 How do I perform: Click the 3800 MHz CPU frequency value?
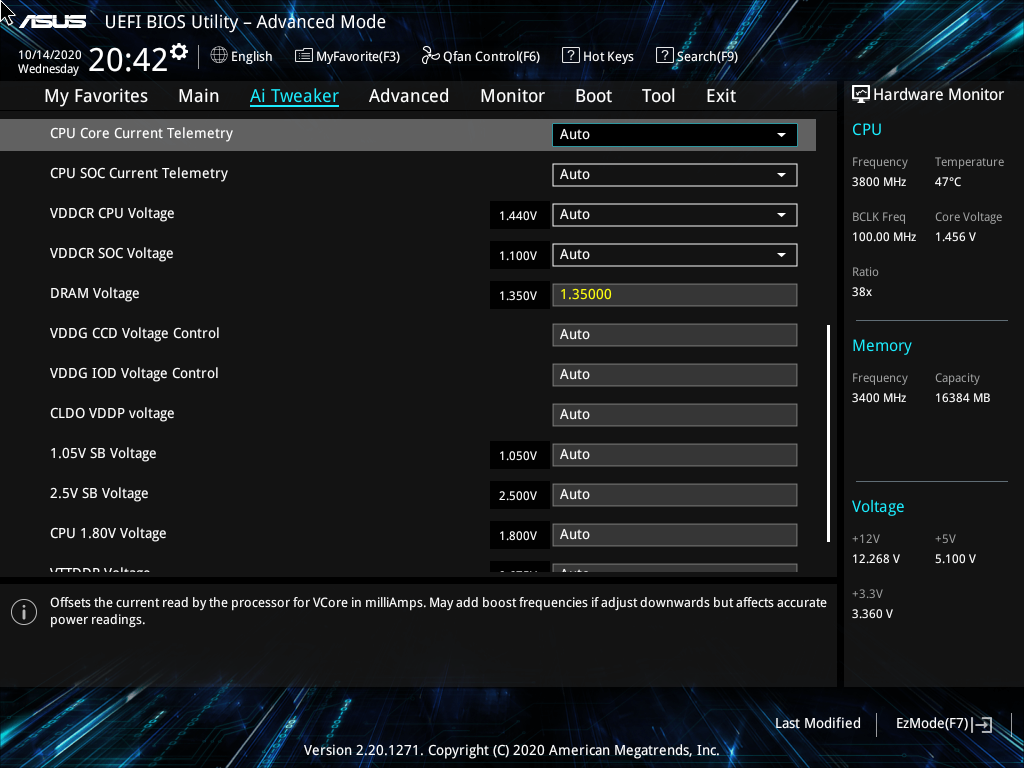point(879,182)
